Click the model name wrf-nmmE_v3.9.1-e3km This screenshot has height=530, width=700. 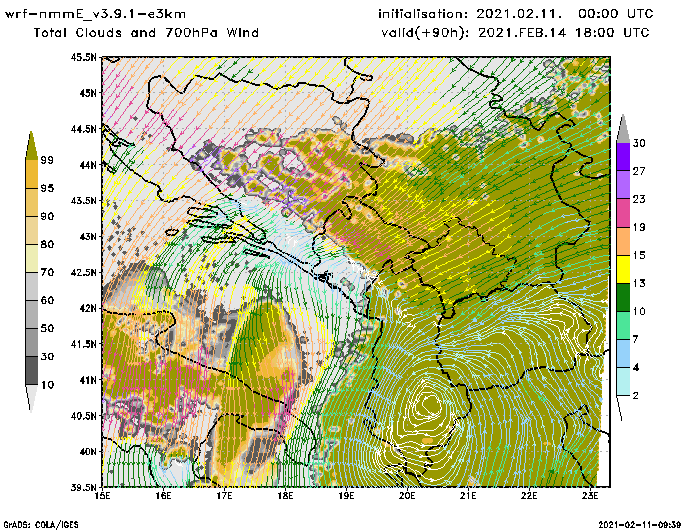tap(95, 14)
